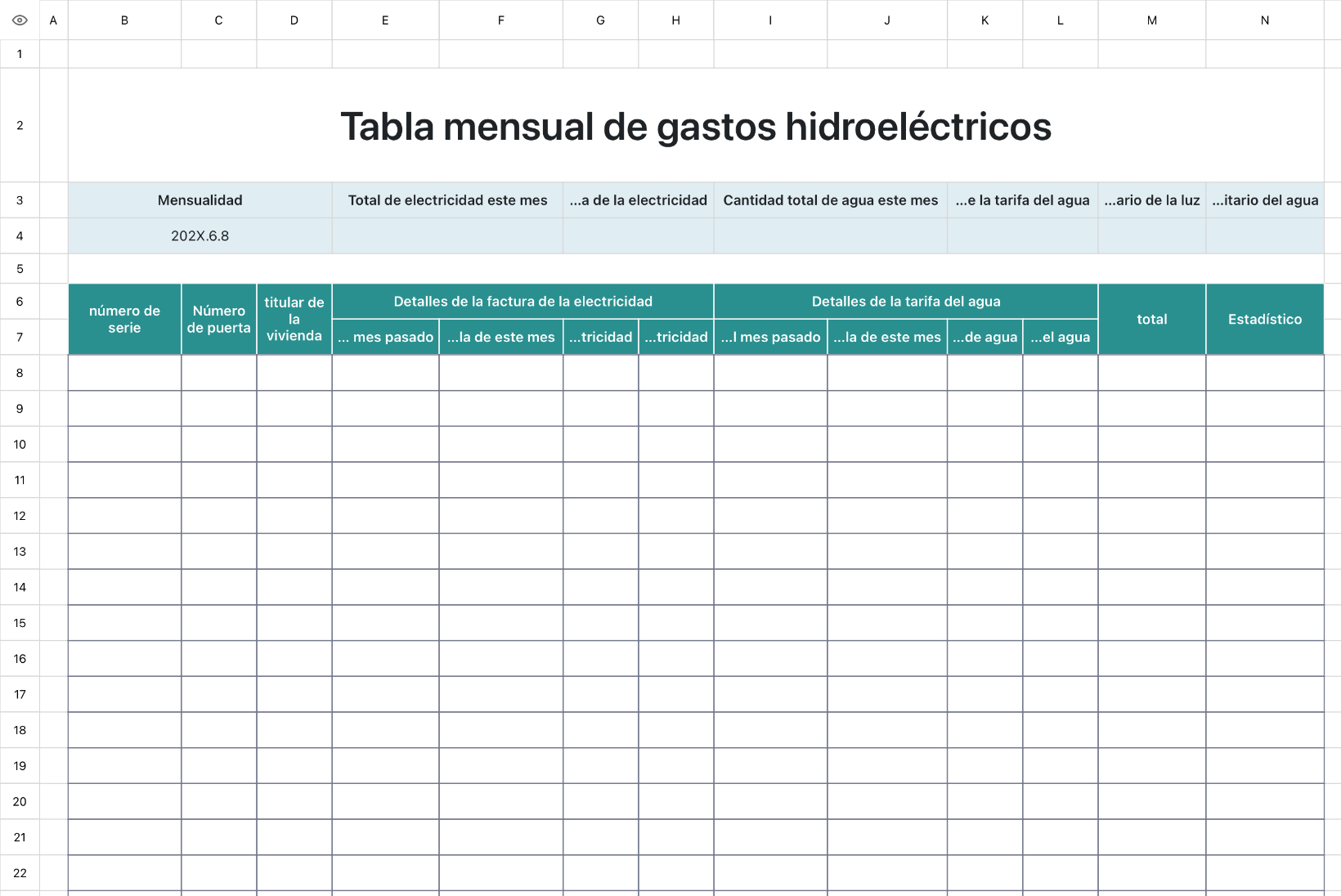Click the 'Número de puerta' header cell
Viewport: 1341px width, 896px height.
click(x=218, y=319)
